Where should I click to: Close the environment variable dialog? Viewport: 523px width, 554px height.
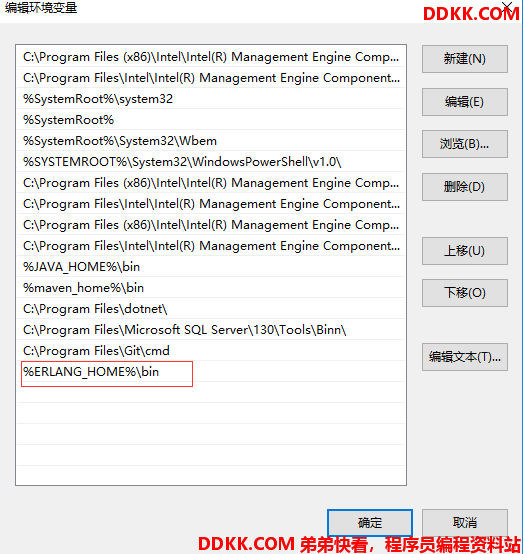point(507,6)
